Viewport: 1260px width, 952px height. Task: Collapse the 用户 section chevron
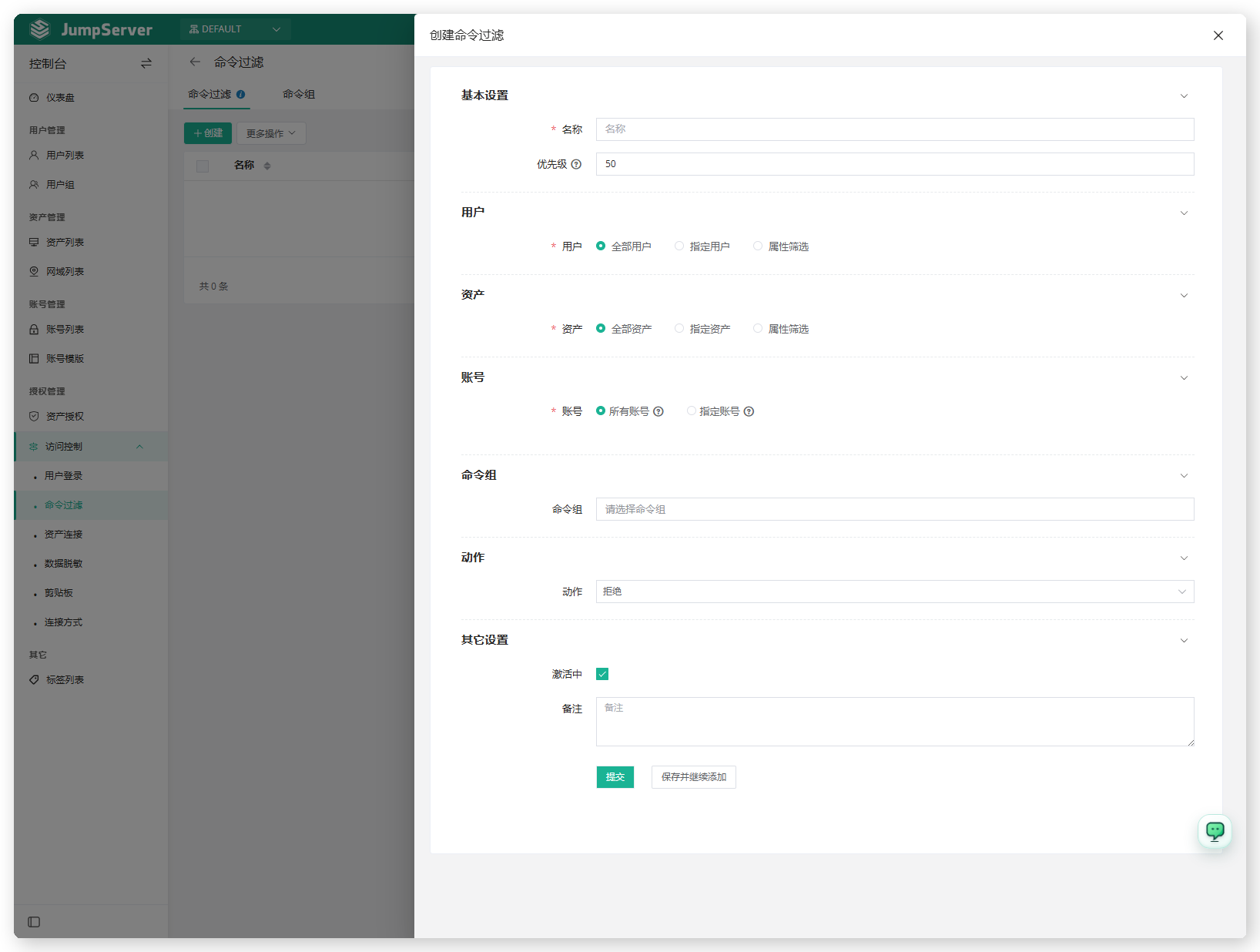pos(1185,213)
